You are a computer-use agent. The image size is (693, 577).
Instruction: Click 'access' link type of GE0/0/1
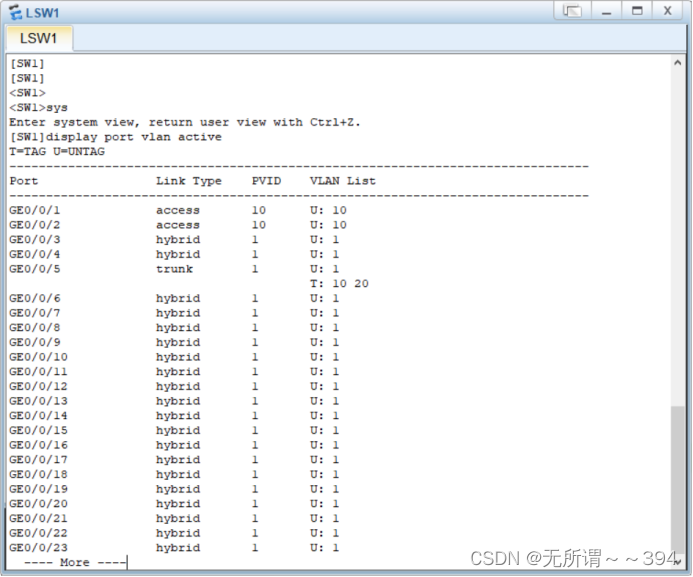(178, 210)
